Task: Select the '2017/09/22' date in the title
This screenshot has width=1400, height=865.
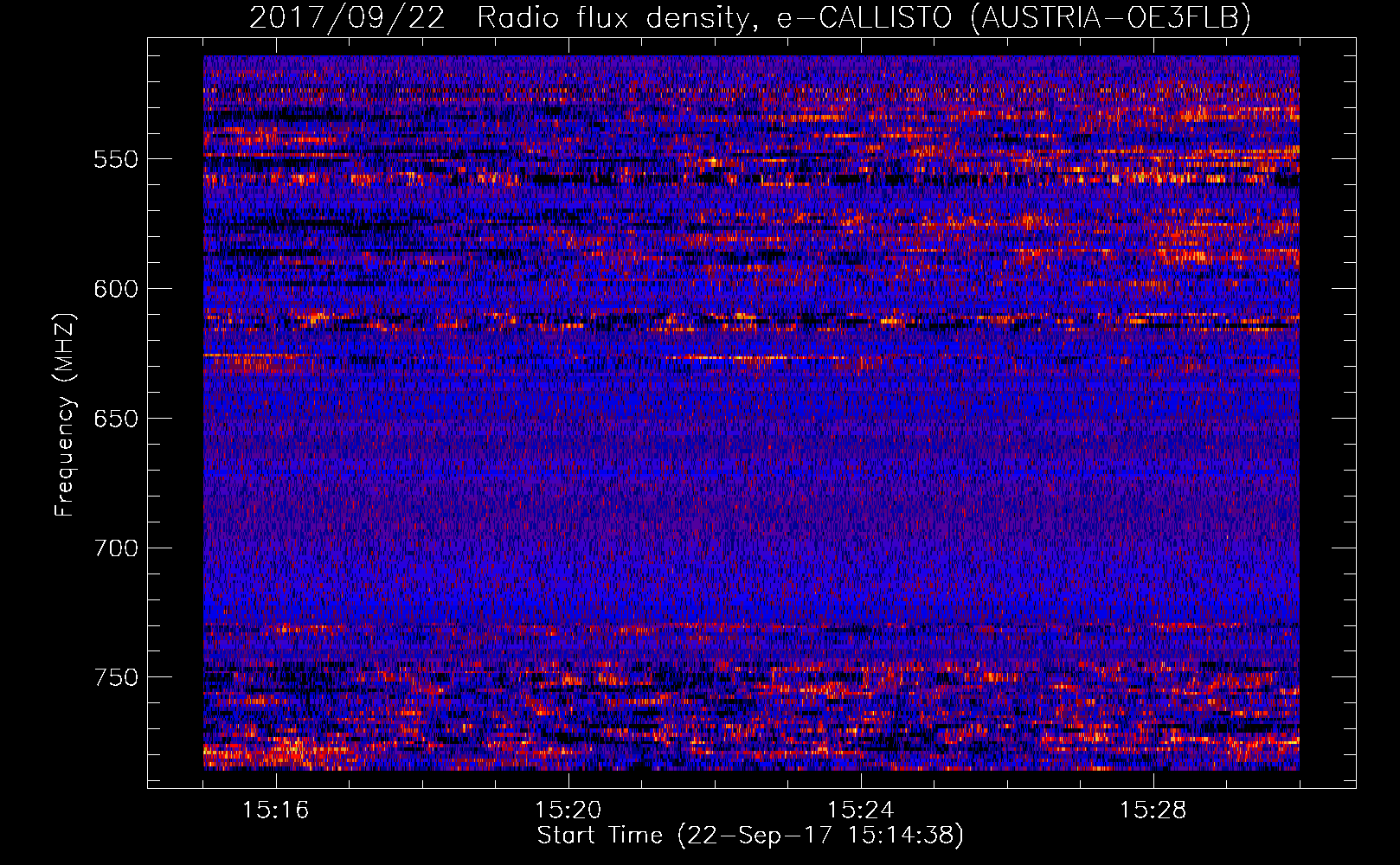Action: coord(347,17)
